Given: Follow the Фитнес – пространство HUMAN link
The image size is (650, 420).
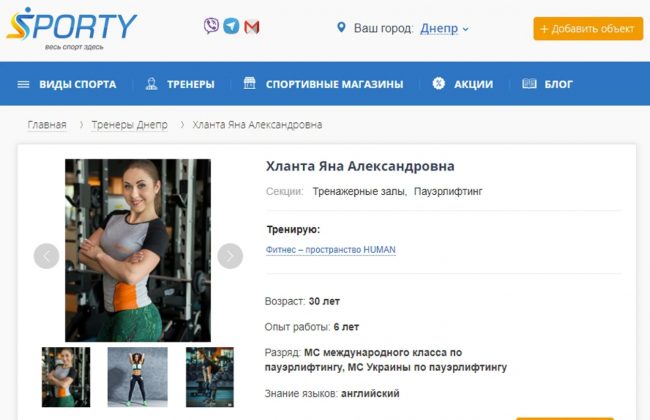Looking at the screenshot, I should tap(331, 250).
